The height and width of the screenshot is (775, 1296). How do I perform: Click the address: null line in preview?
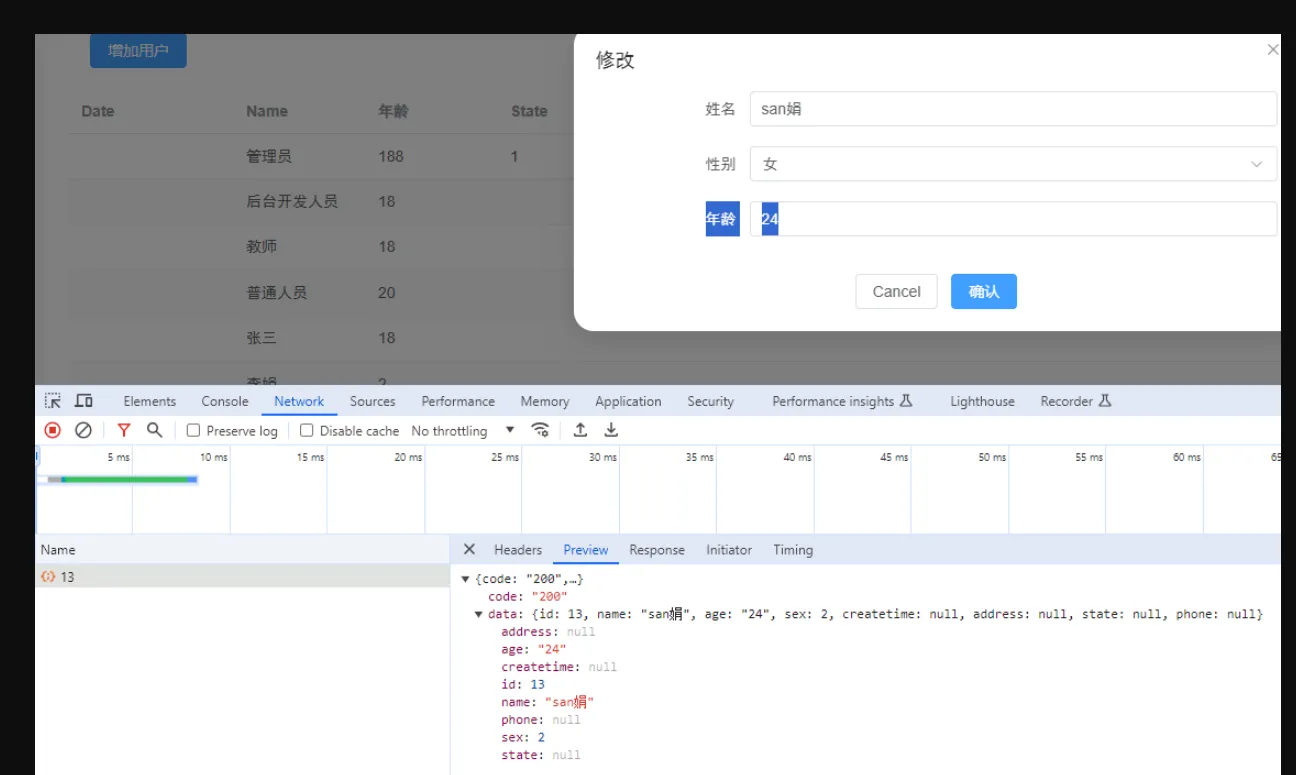click(548, 631)
